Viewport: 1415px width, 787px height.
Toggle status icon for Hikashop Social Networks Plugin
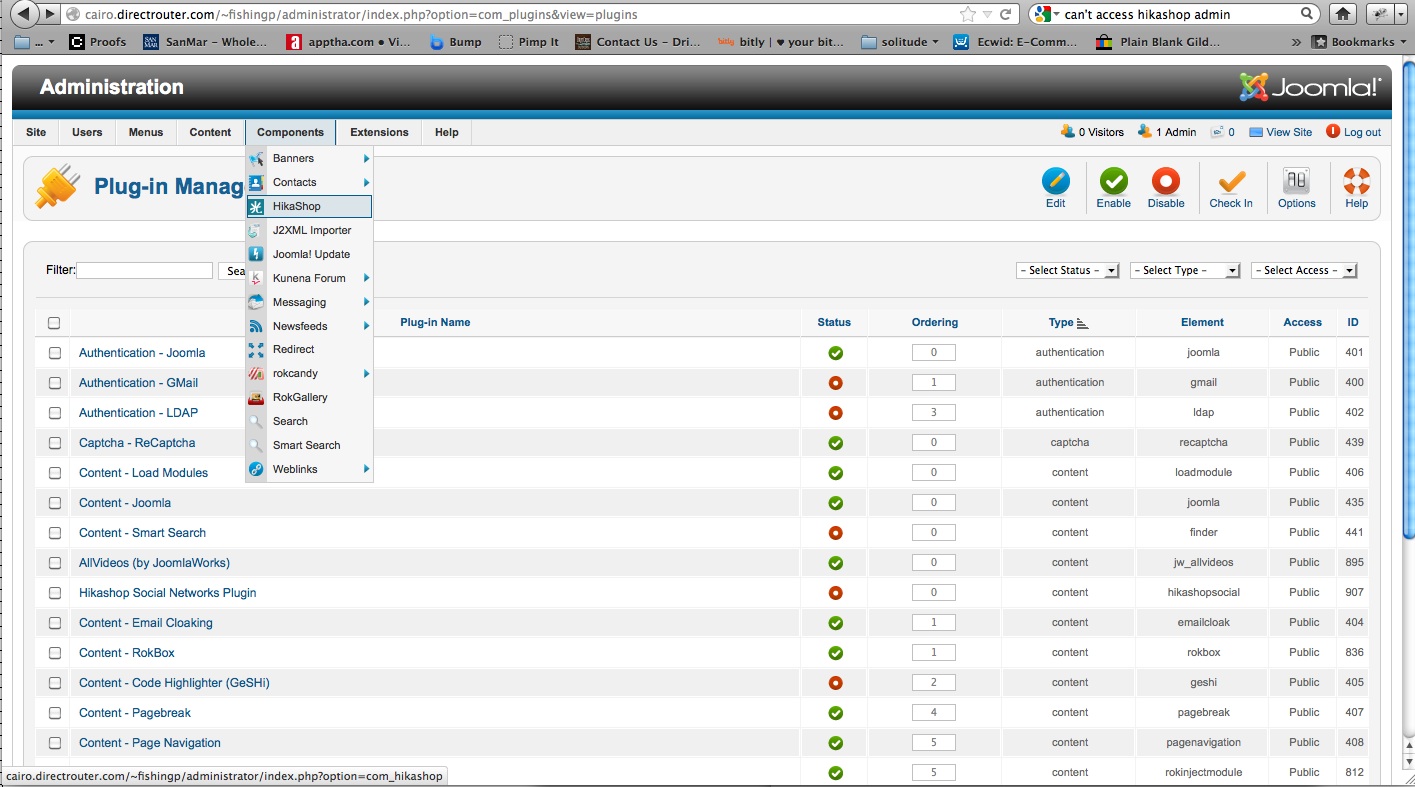(835, 593)
